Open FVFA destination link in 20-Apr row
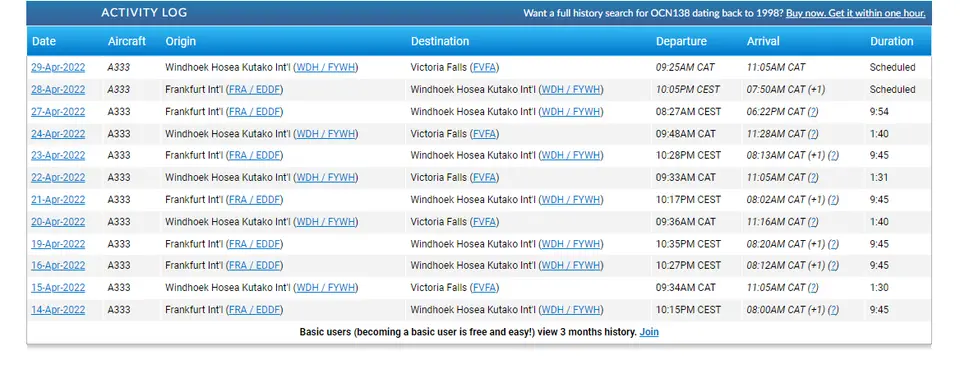 485,222
